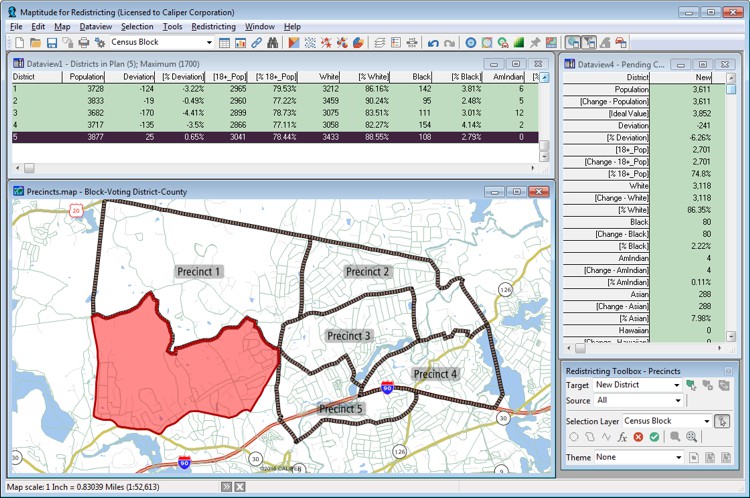Open the Redistricting menu
Screen dimensions: 750x498
coord(213,26)
